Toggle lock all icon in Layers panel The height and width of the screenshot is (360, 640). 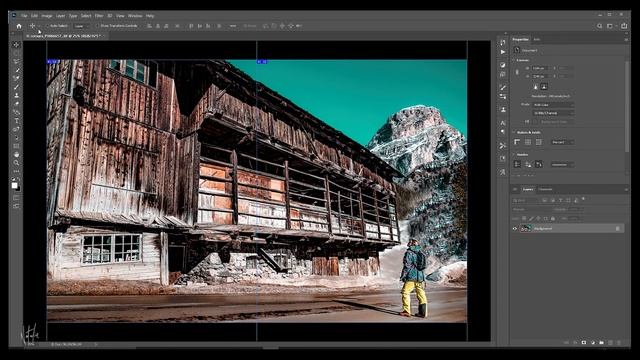(x=553, y=218)
